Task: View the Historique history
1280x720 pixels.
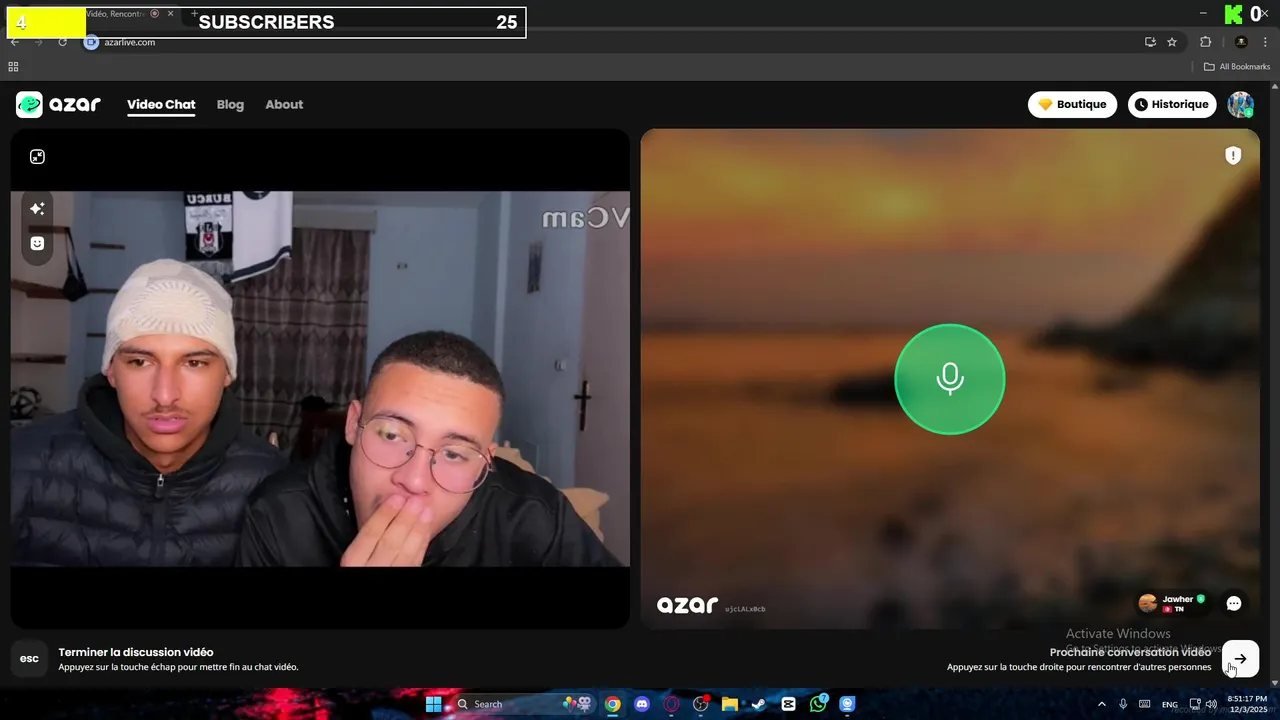Action: [1172, 104]
